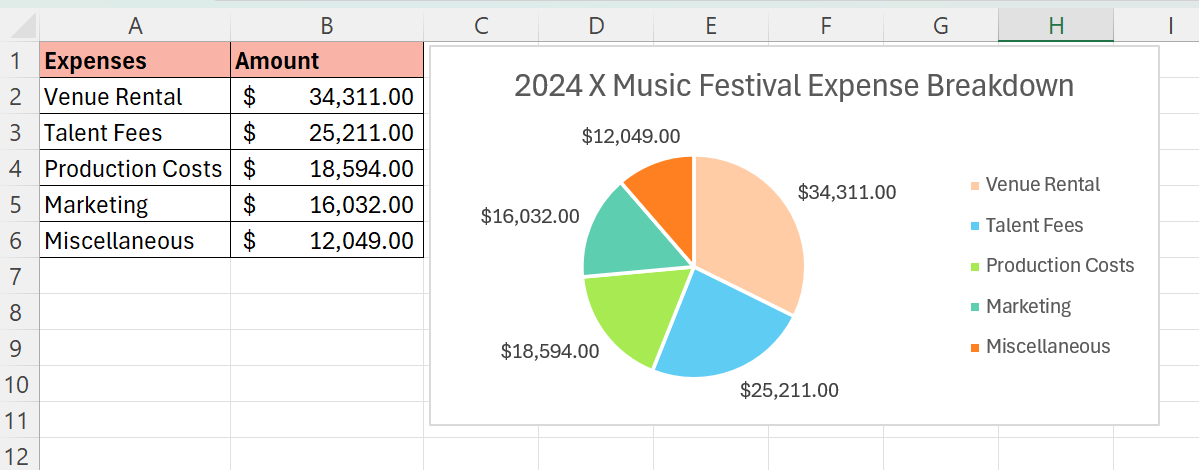Viewport: 1199px width, 470px height.
Task: Click the Talent Fees legend entry
Action: (1033, 226)
